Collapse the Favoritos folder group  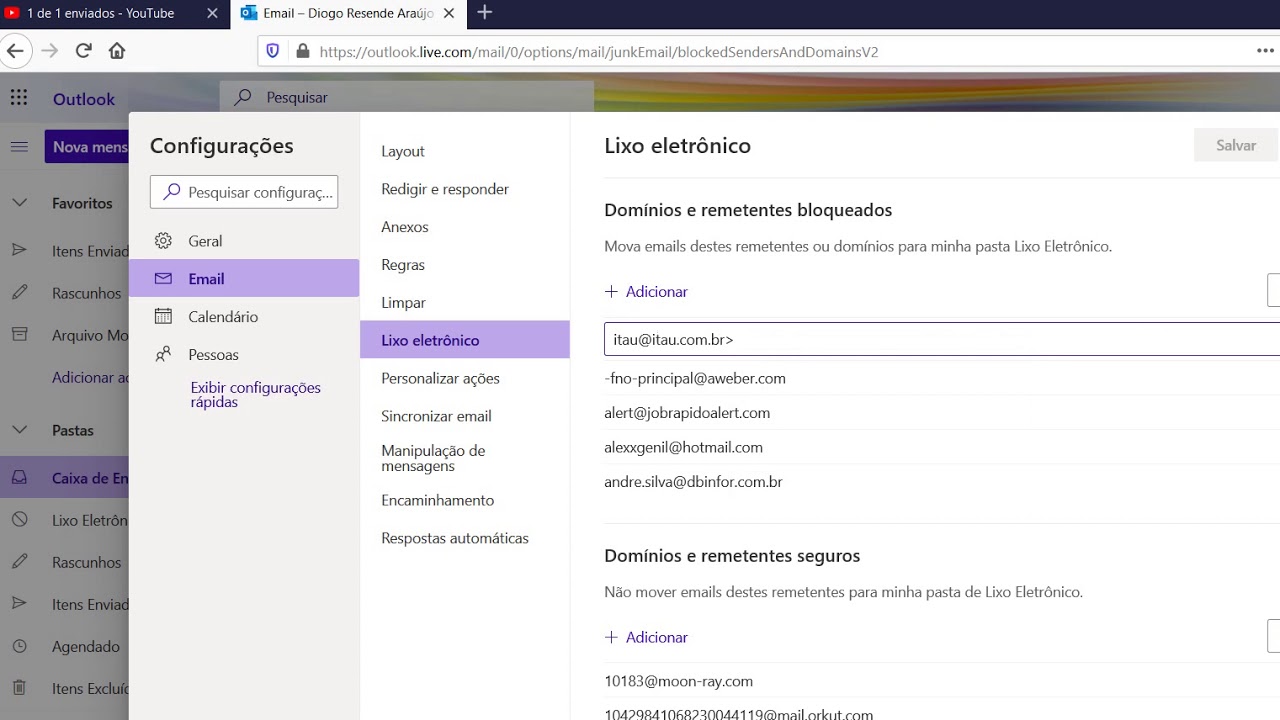point(19,203)
